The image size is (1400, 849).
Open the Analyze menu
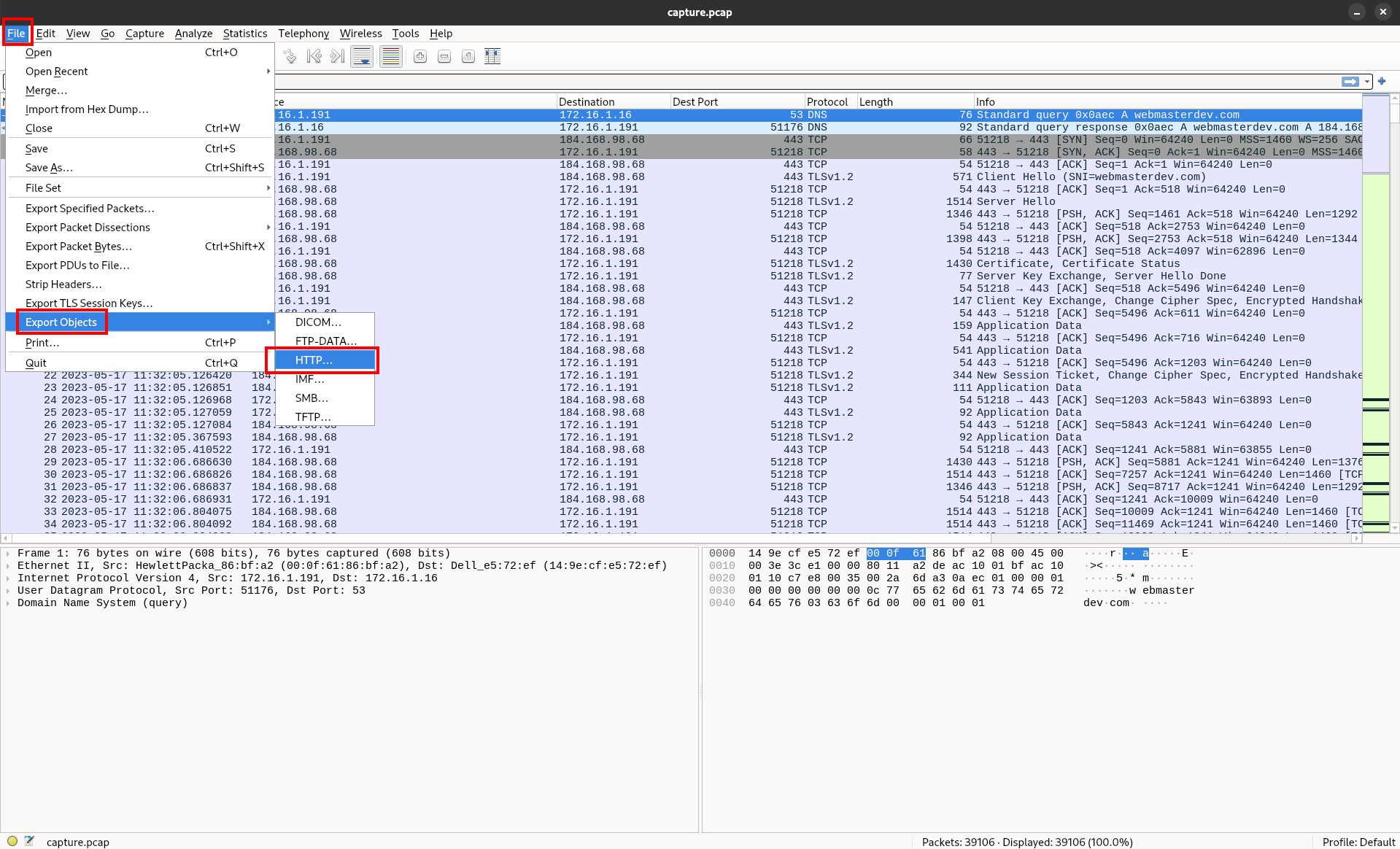[193, 33]
